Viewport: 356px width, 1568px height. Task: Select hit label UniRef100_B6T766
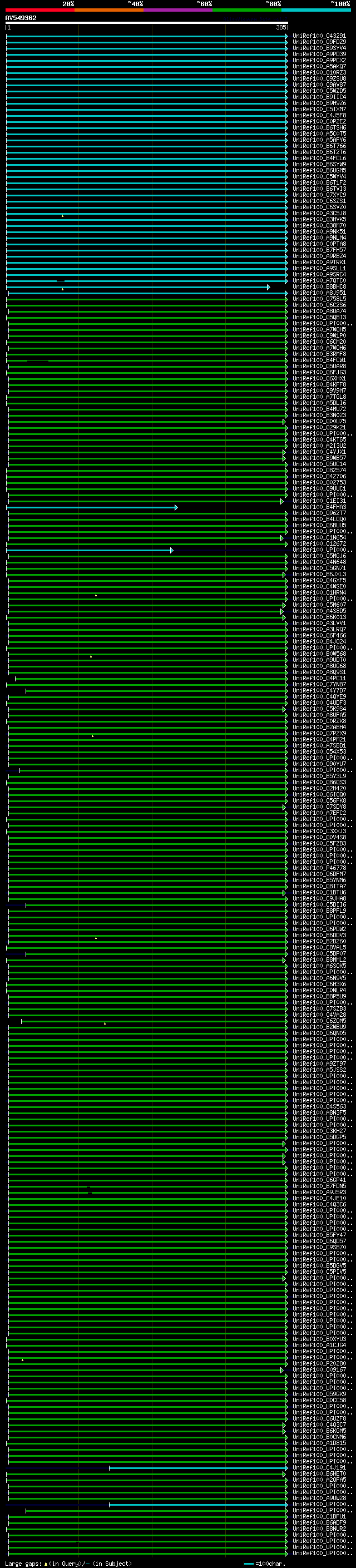(x=319, y=146)
